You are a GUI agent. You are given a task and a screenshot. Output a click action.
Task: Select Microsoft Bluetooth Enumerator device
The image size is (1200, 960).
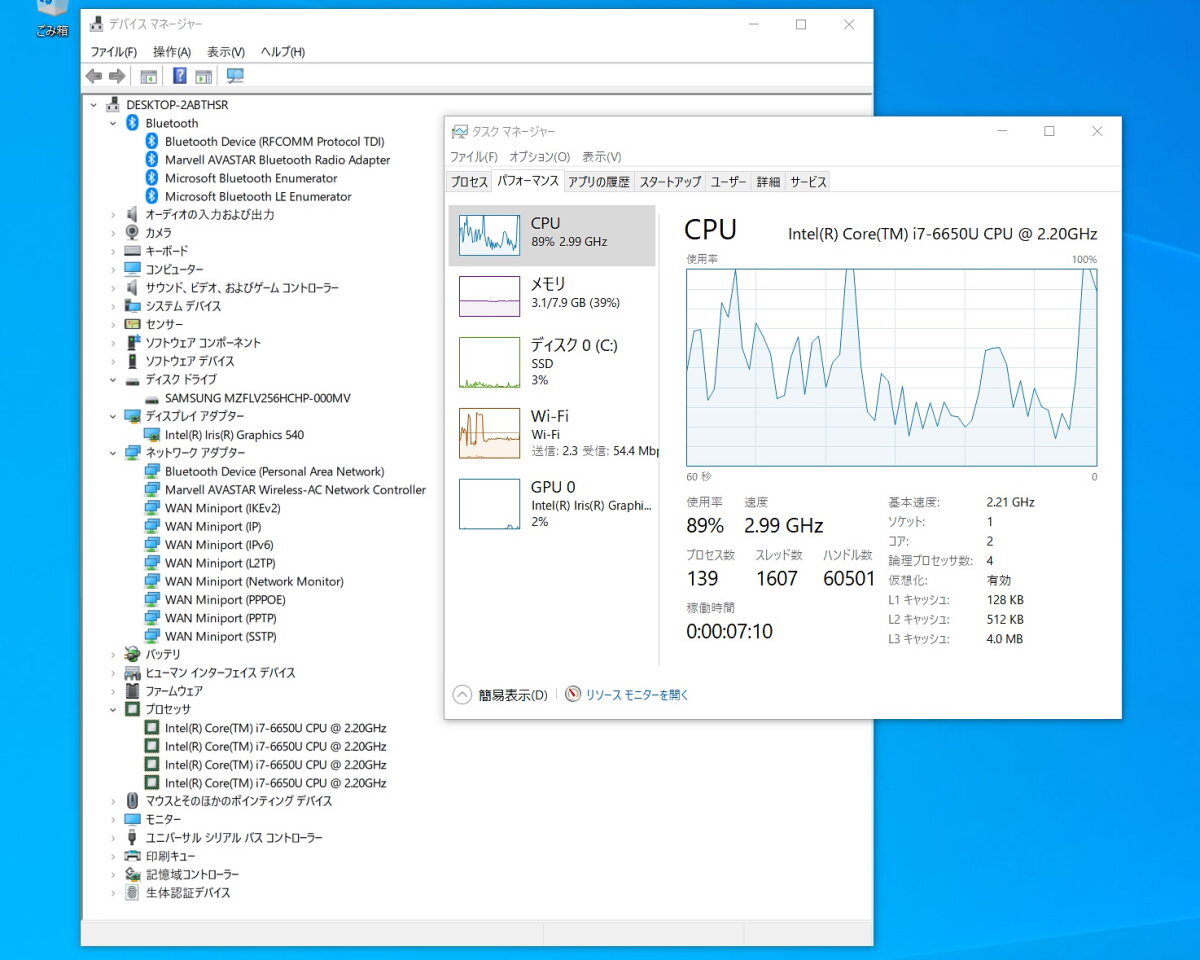[251, 178]
